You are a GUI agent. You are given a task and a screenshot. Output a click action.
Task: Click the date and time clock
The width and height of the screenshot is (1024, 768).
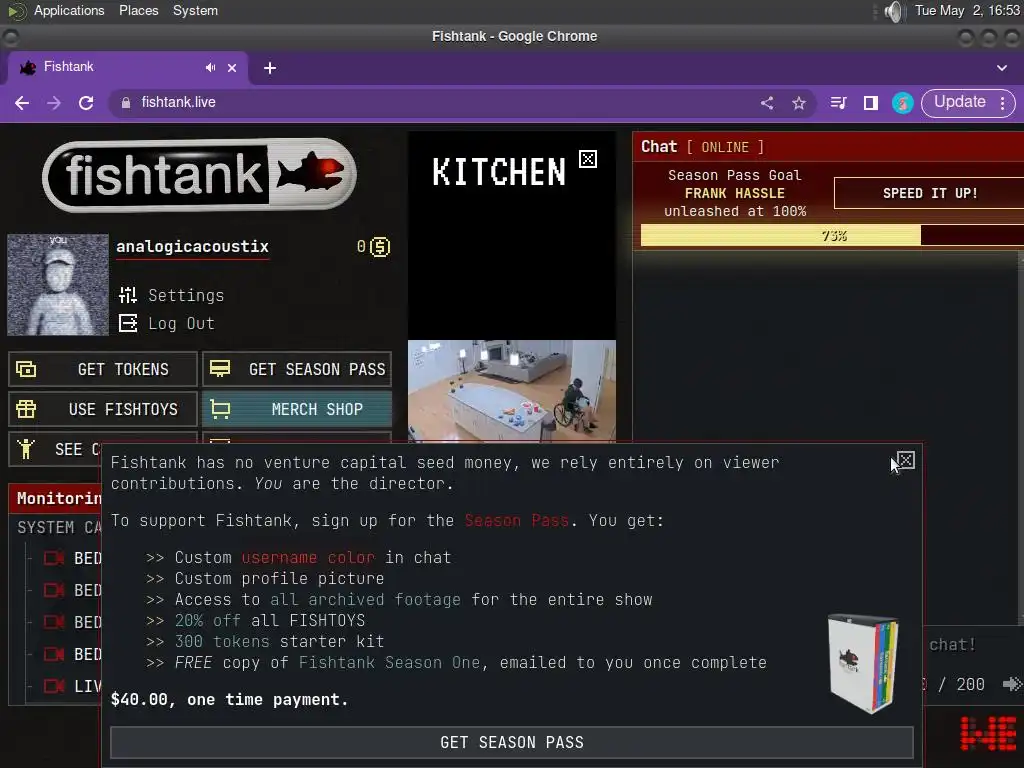967,10
